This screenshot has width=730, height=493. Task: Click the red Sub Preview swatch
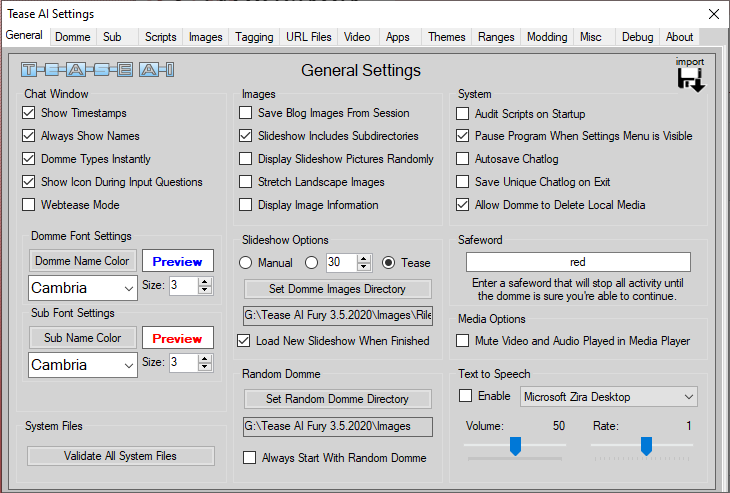(x=178, y=338)
